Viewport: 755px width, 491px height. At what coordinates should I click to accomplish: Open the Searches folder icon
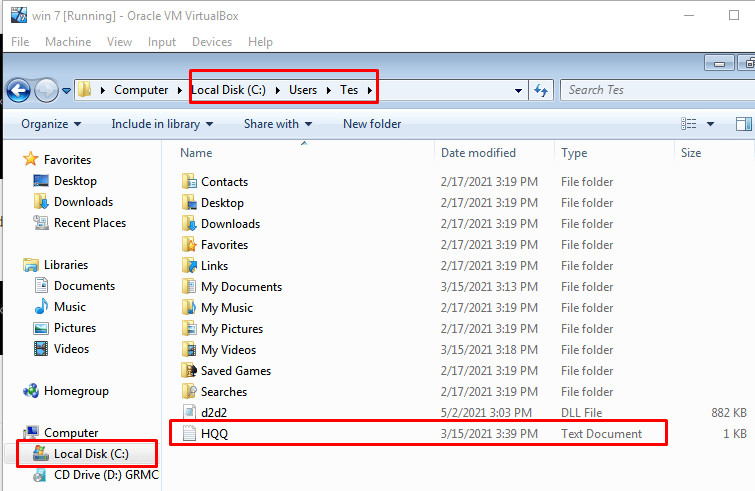tap(190, 392)
